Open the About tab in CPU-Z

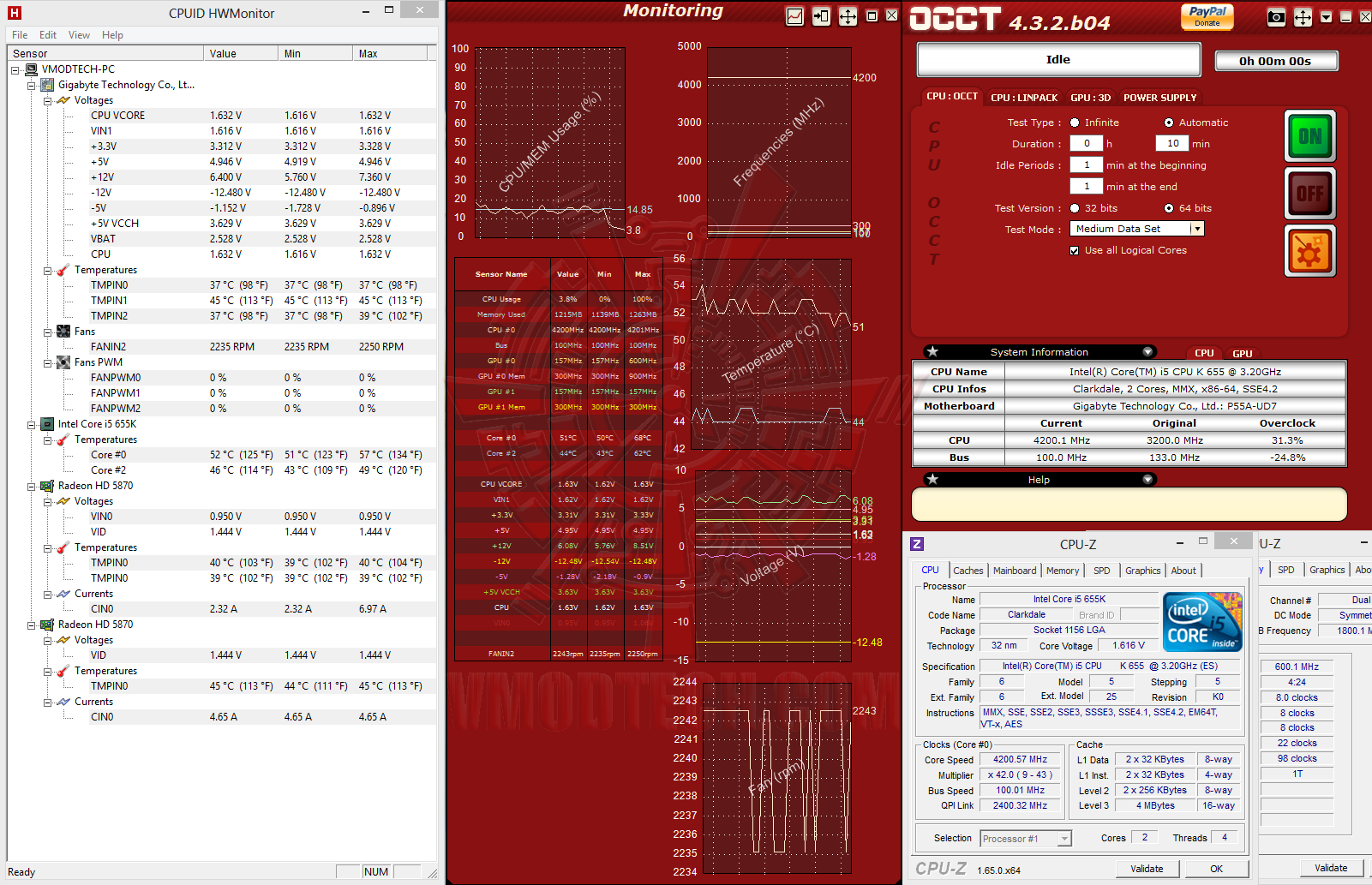click(x=1183, y=571)
